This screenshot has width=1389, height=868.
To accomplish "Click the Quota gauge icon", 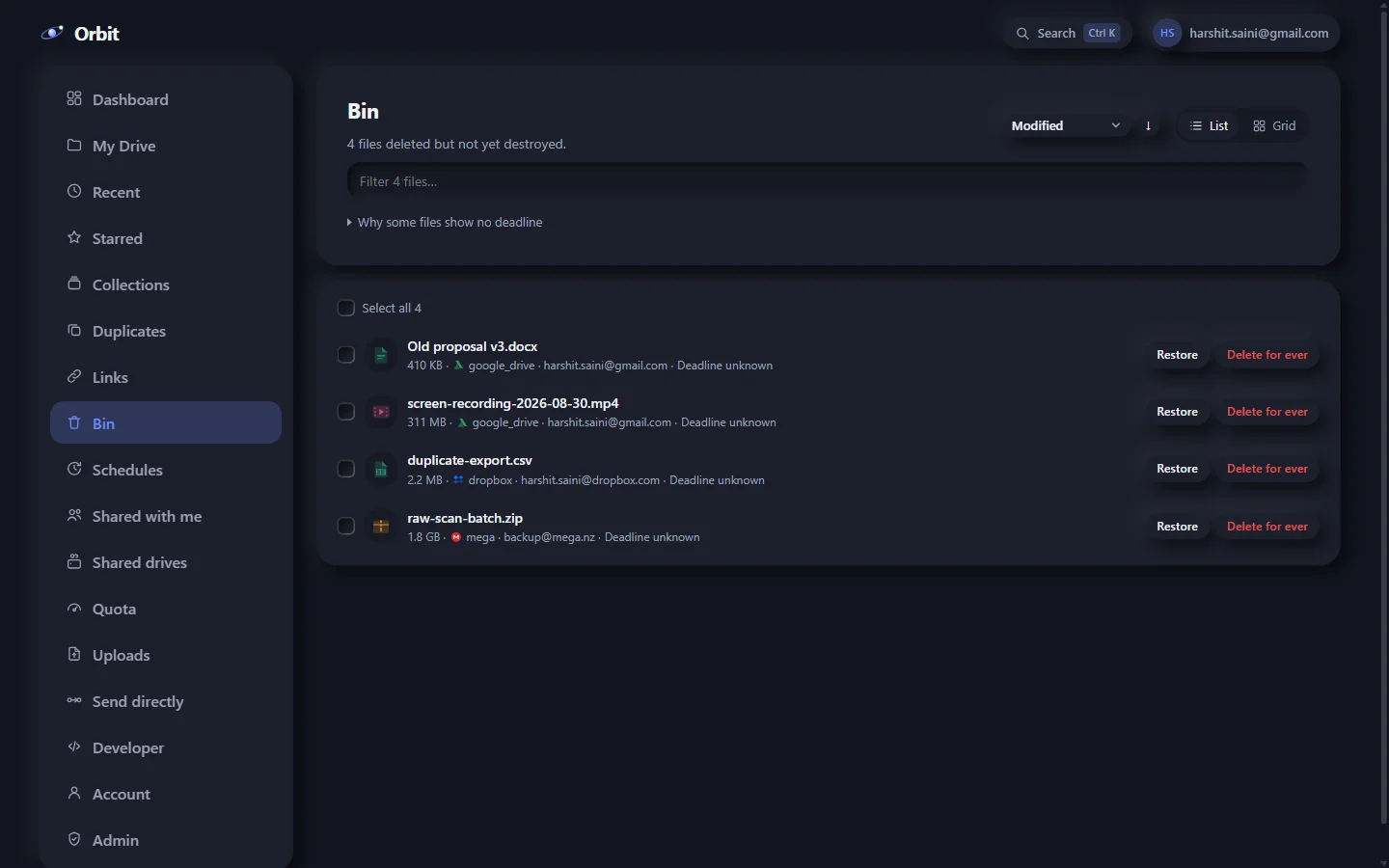I will click(74, 608).
